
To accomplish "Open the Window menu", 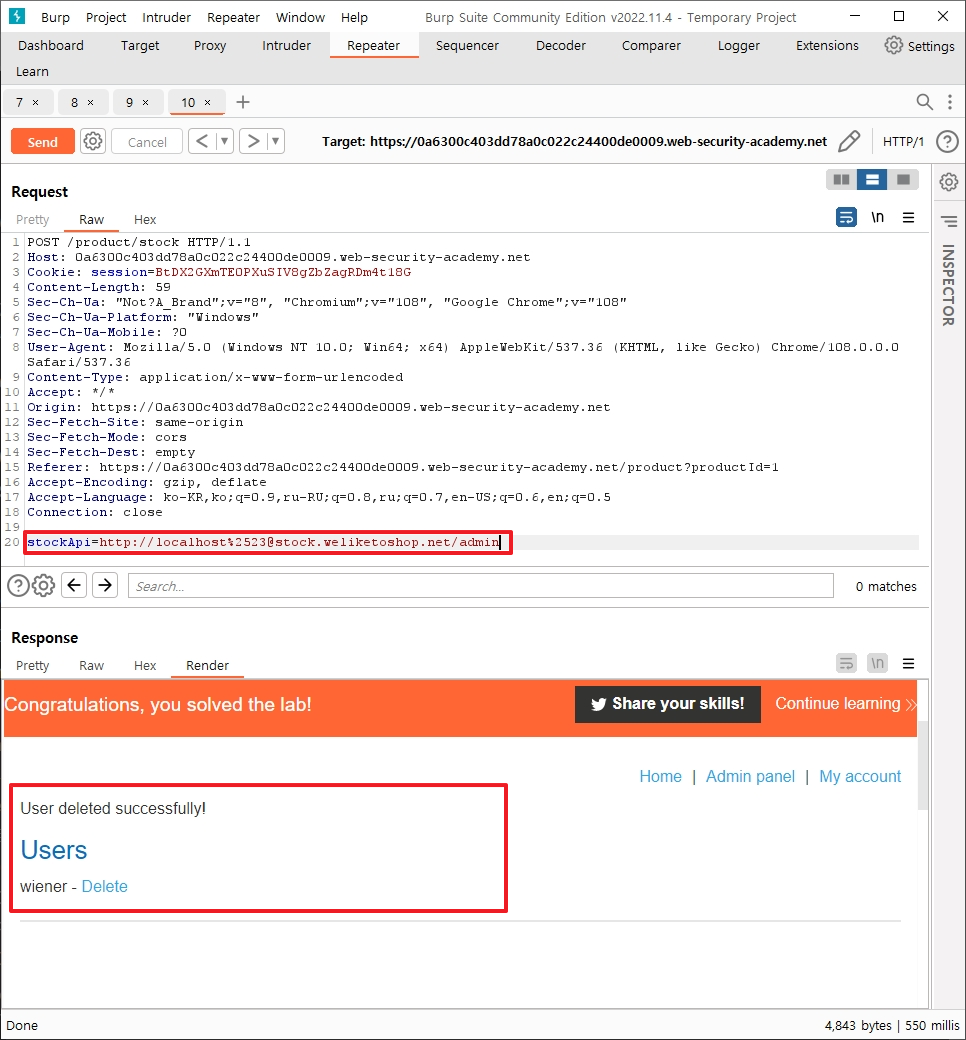I will pyautogui.click(x=301, y=17).
